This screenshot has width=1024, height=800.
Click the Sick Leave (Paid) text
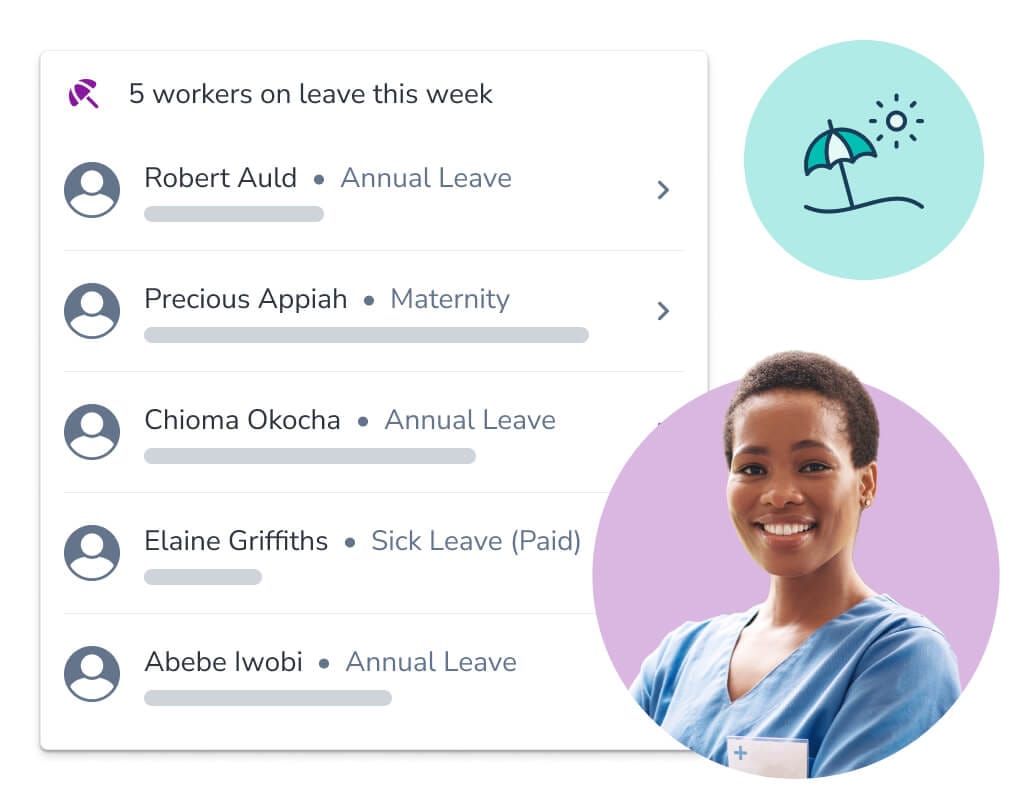pyautogui.click(x=476, y=541)
